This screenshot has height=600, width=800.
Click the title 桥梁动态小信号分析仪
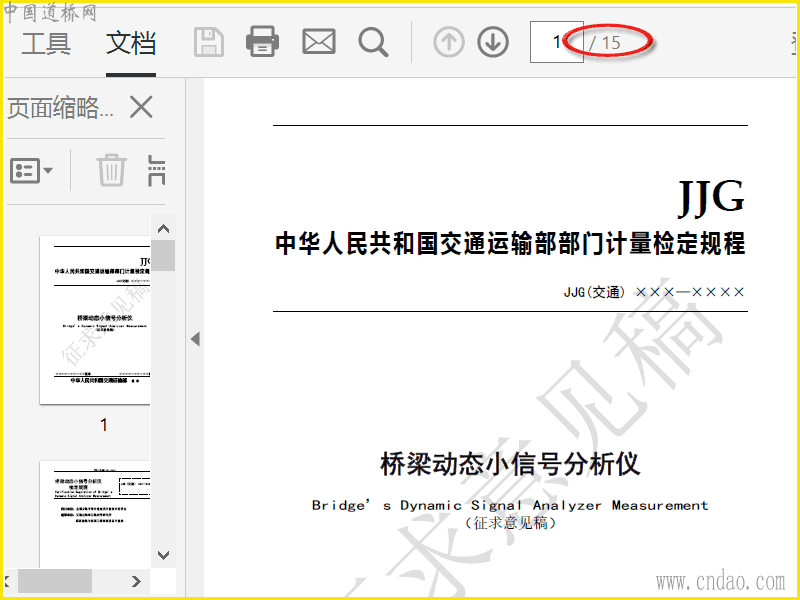[510, 464]
